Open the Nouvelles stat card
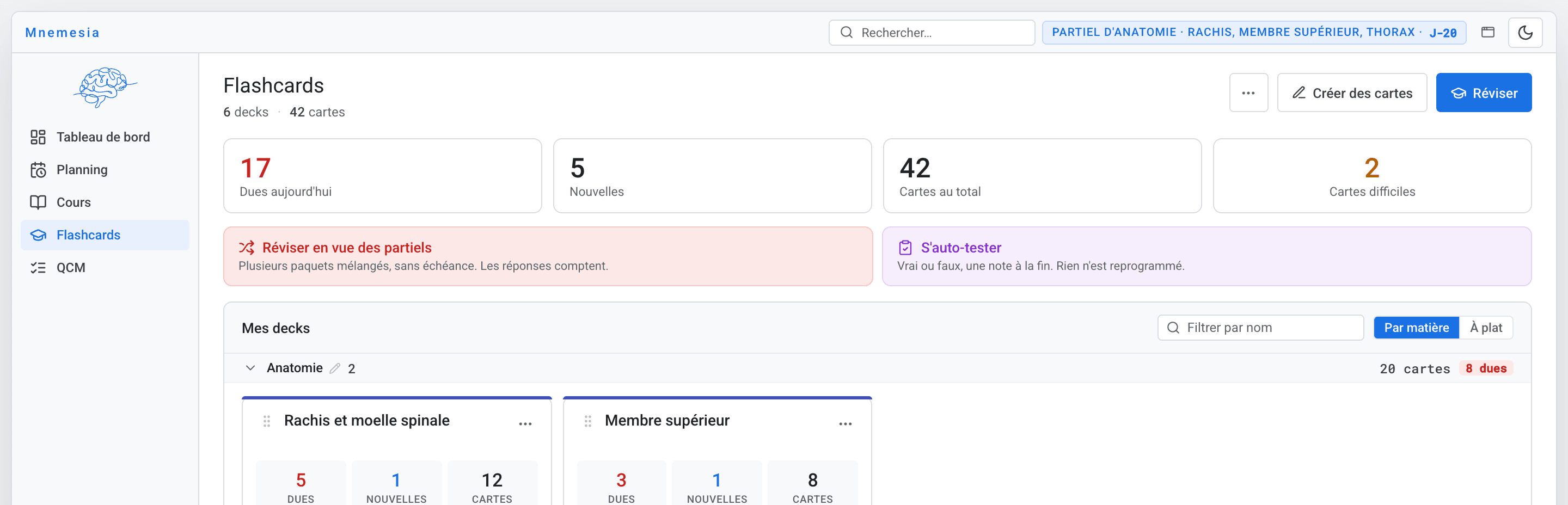The image size is (1568, 505). (712, 176)
